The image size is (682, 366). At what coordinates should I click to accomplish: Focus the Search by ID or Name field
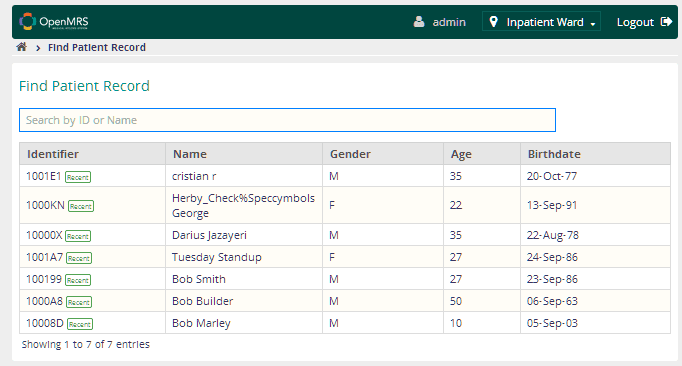(x=288, y=120)
